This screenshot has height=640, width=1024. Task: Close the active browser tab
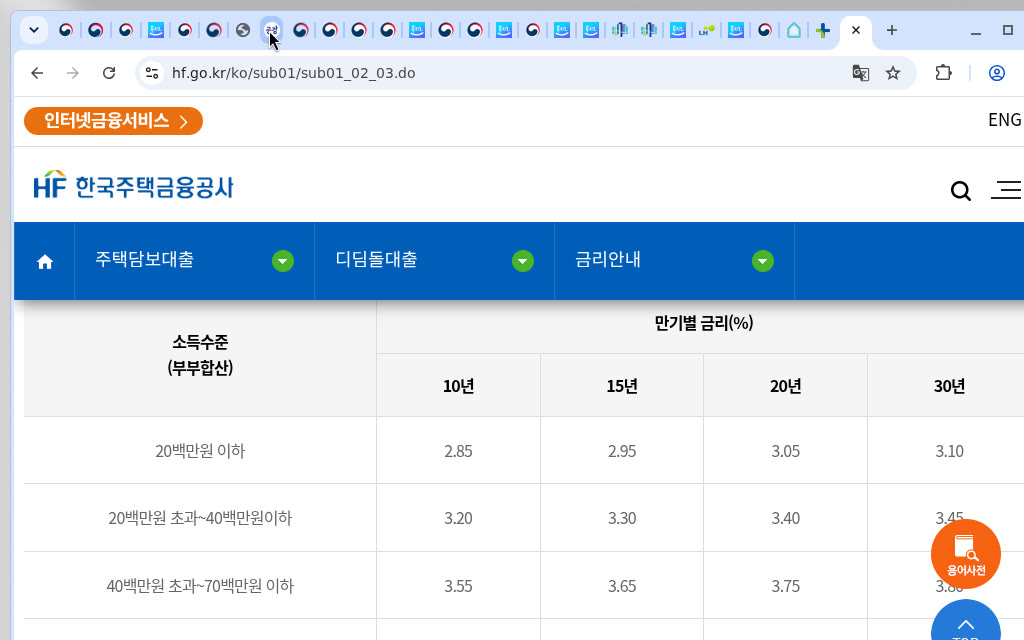[856, 30]
